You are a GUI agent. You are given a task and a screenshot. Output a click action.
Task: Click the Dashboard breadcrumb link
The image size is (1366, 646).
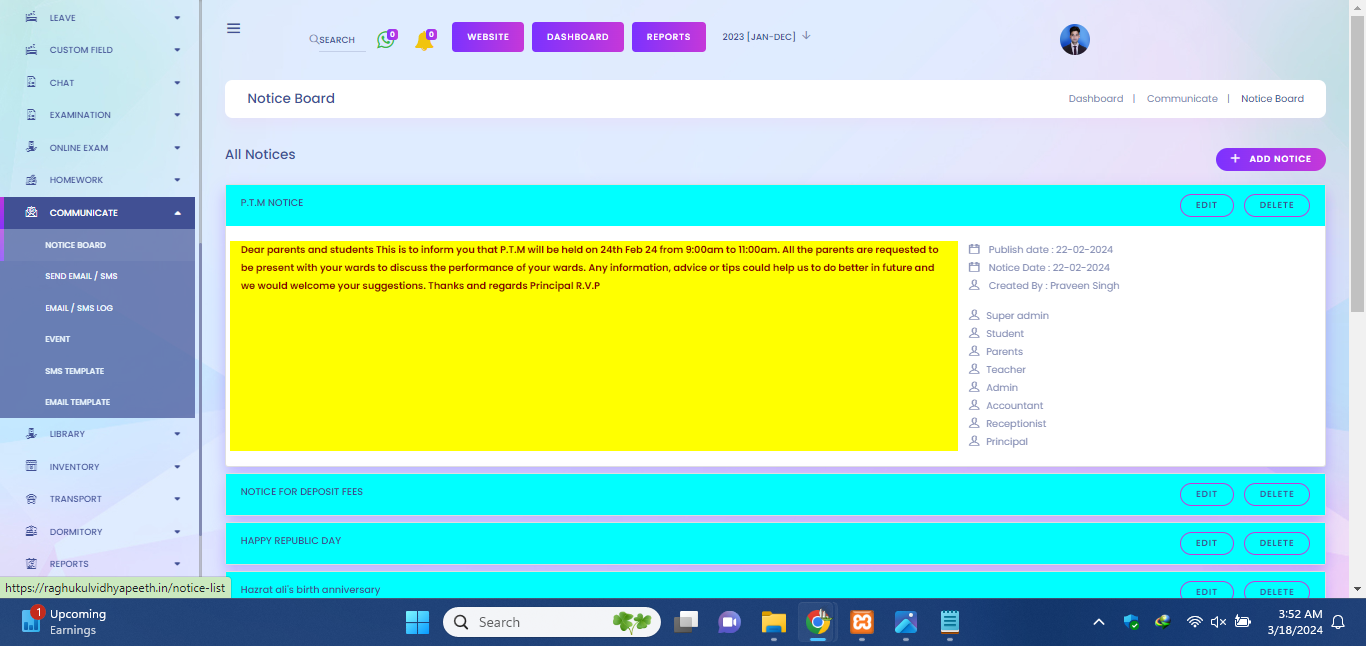(x=1095, y=99)
